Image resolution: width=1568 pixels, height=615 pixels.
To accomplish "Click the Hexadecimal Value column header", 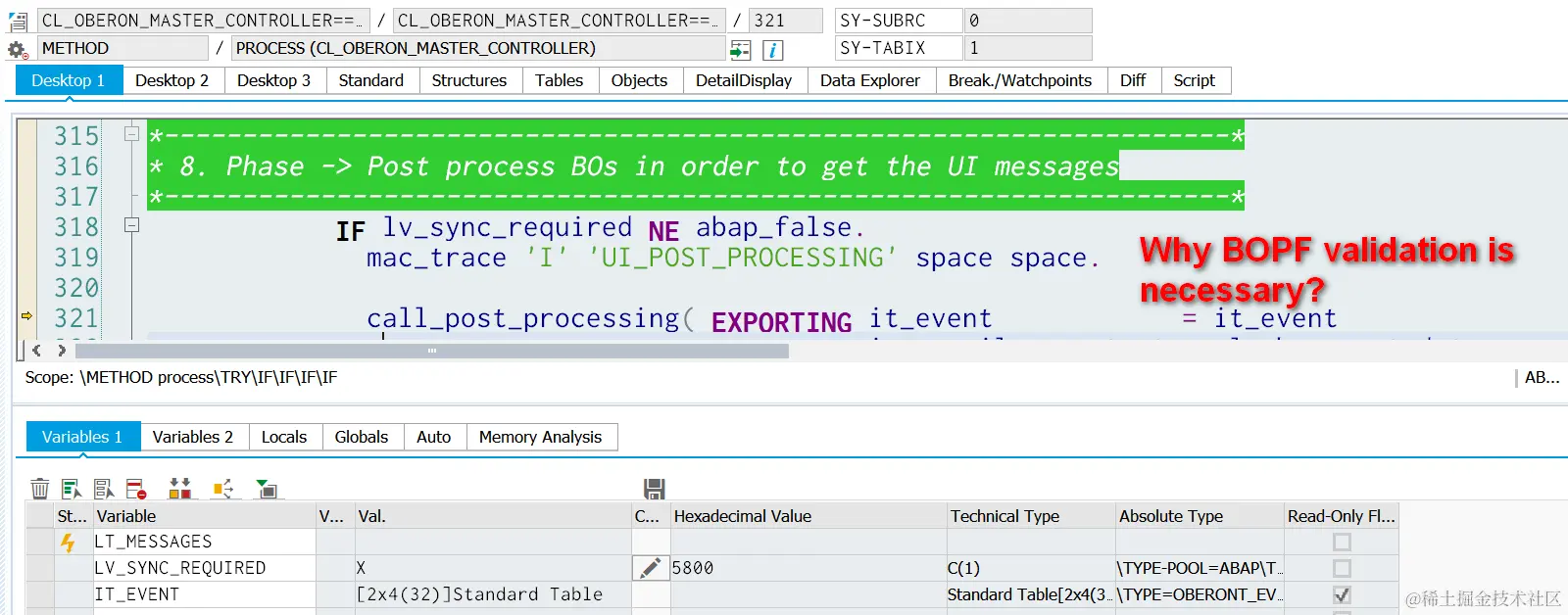I will (x=808, y=516).
